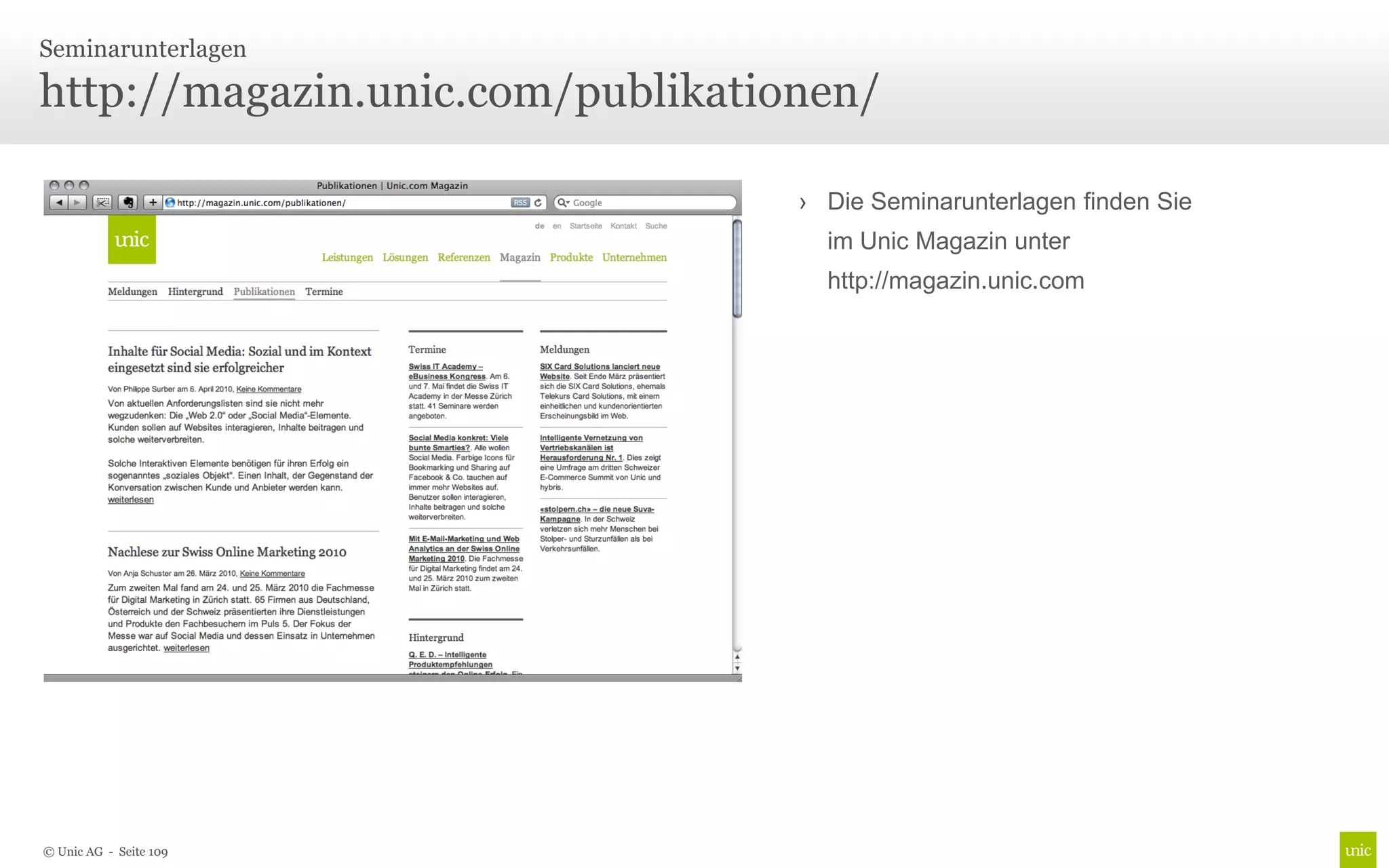
Task: Click the 'Hintergrund' sidebar heading
Action: click(436, 638)
